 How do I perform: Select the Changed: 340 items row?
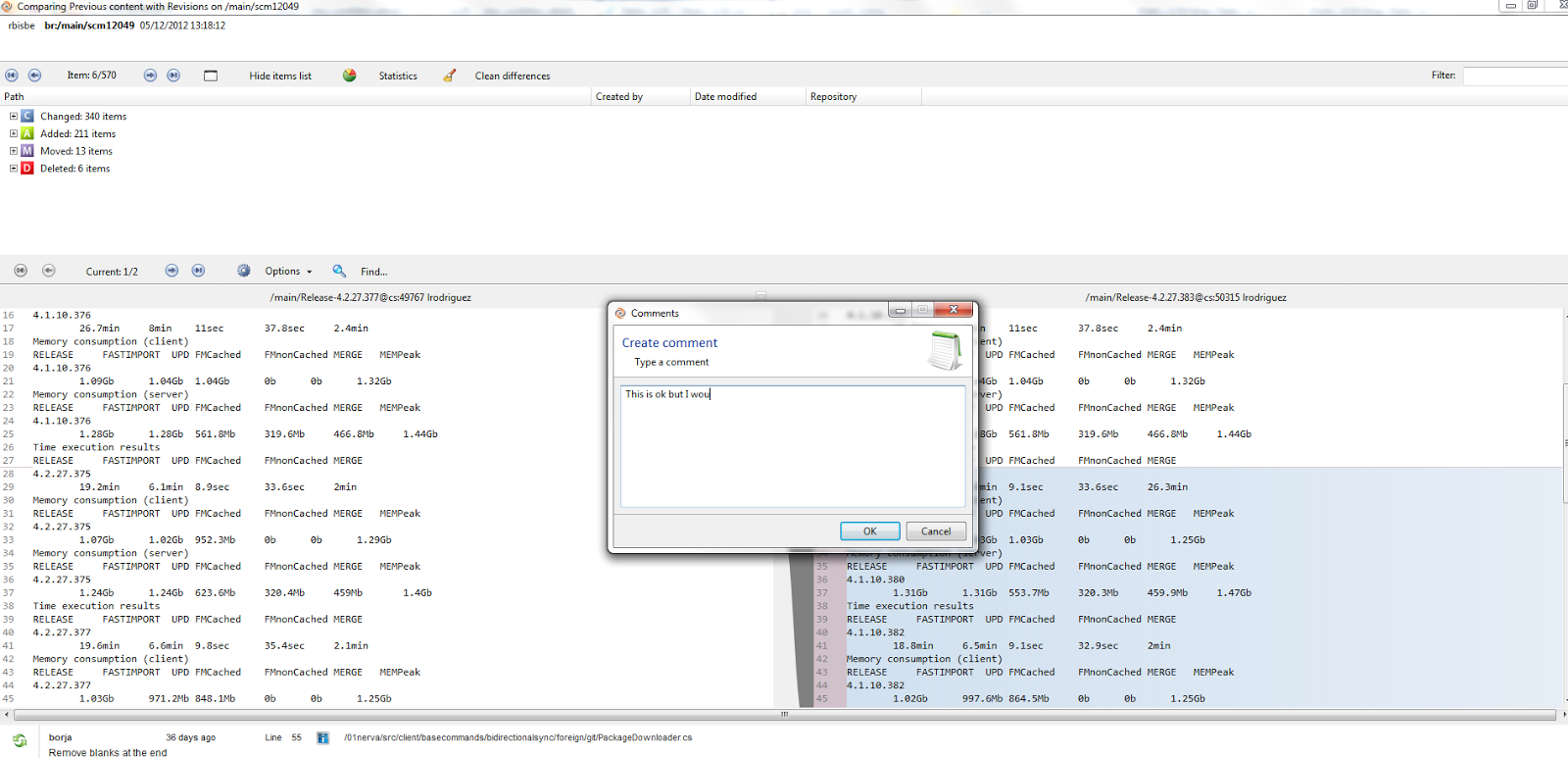(x=83, y=116)
